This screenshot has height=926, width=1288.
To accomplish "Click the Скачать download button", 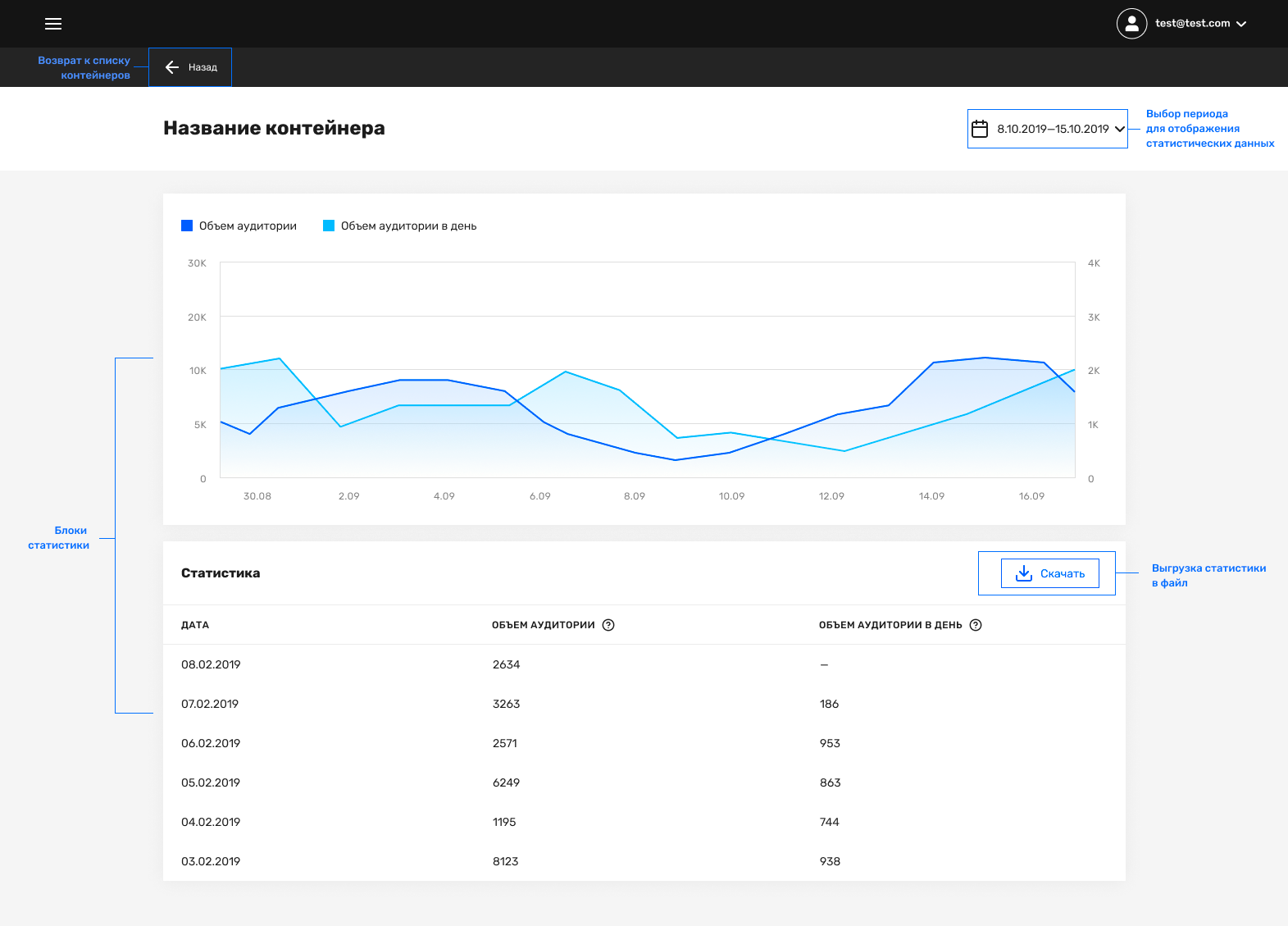I will coord(1050,573).
